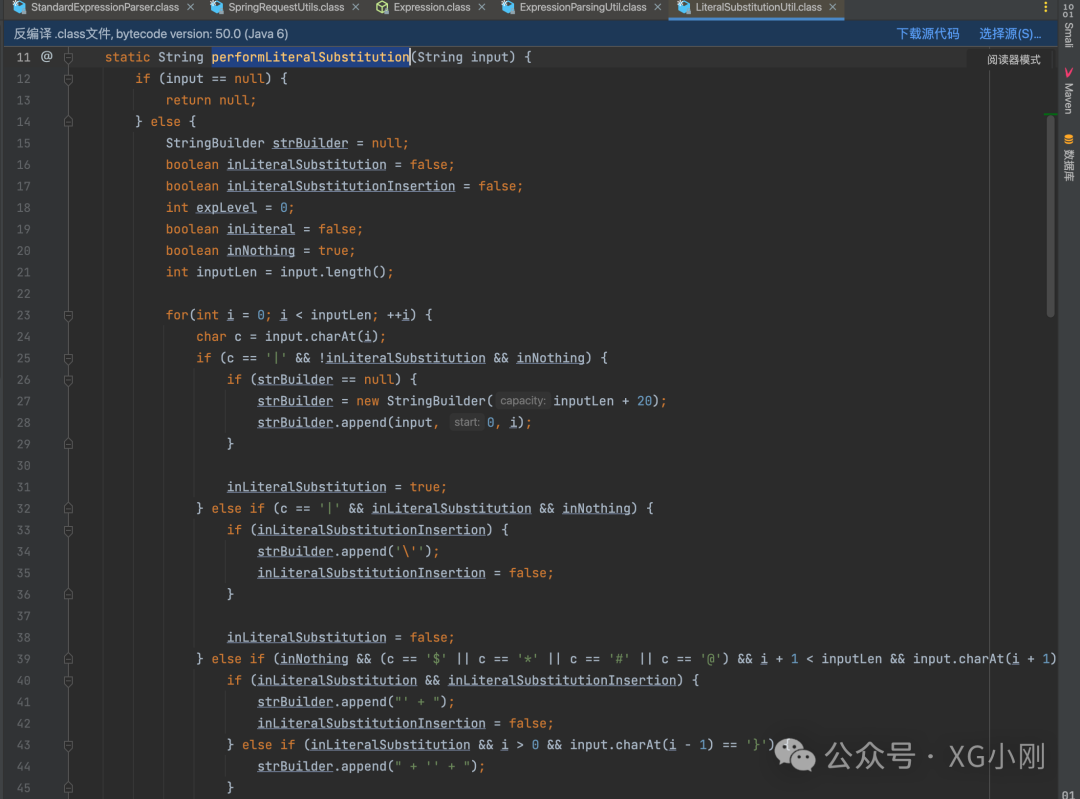1080x799 pixels.
Task: Click the editor vertical scrollbar
Action: pos(1050,216)
